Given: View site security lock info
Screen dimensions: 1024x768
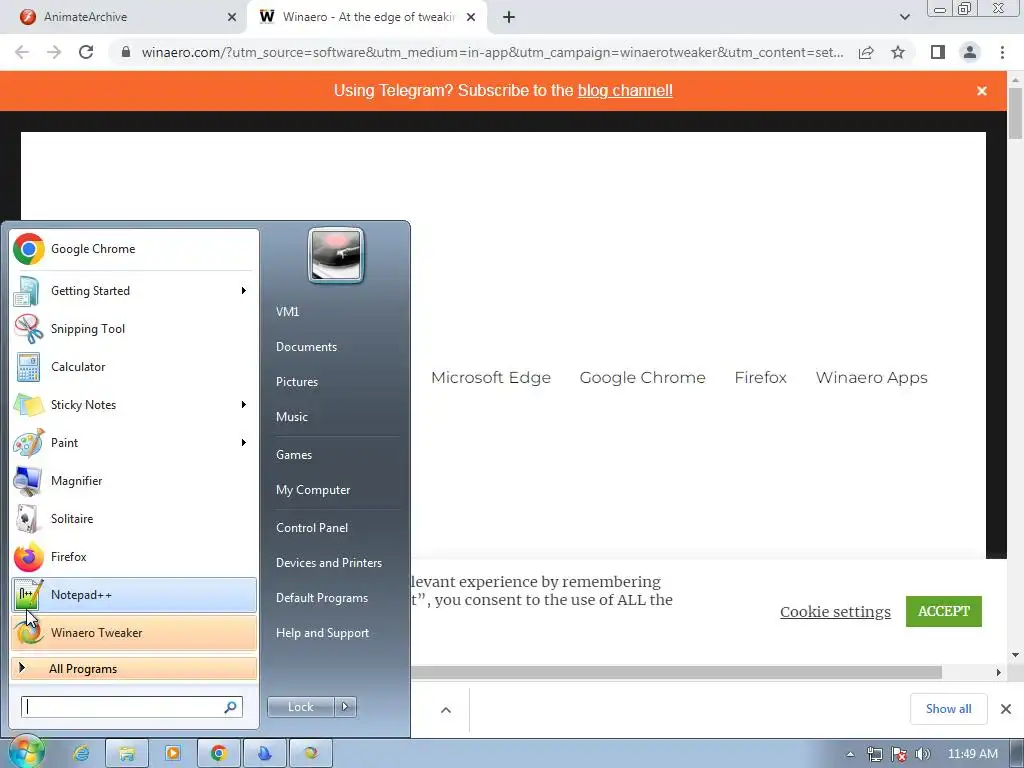Looking at the screenshot, I should pyautogui.click(x=126, y=52).
